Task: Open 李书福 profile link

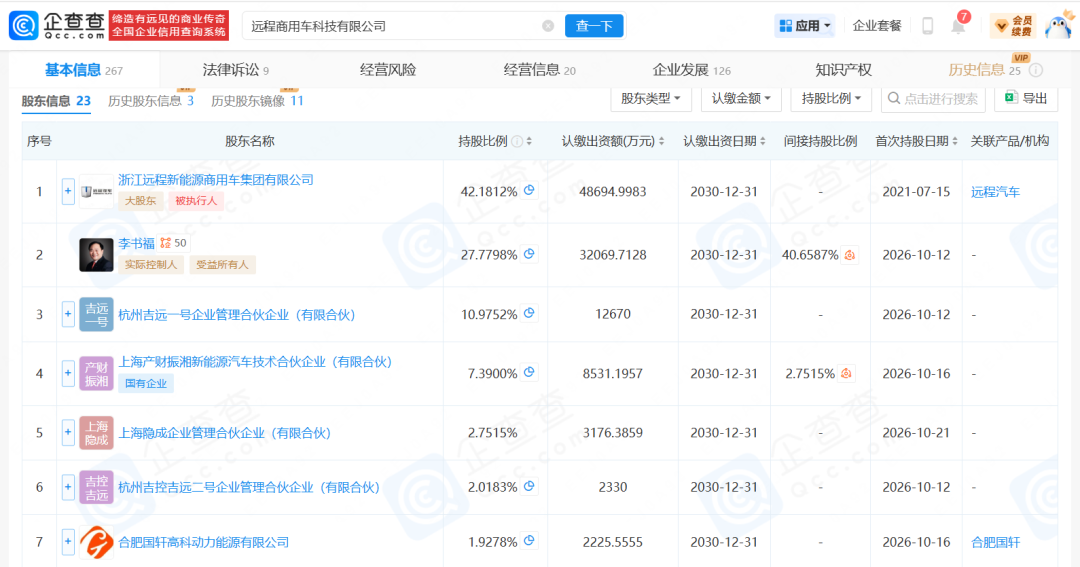Action: [136, 243]
